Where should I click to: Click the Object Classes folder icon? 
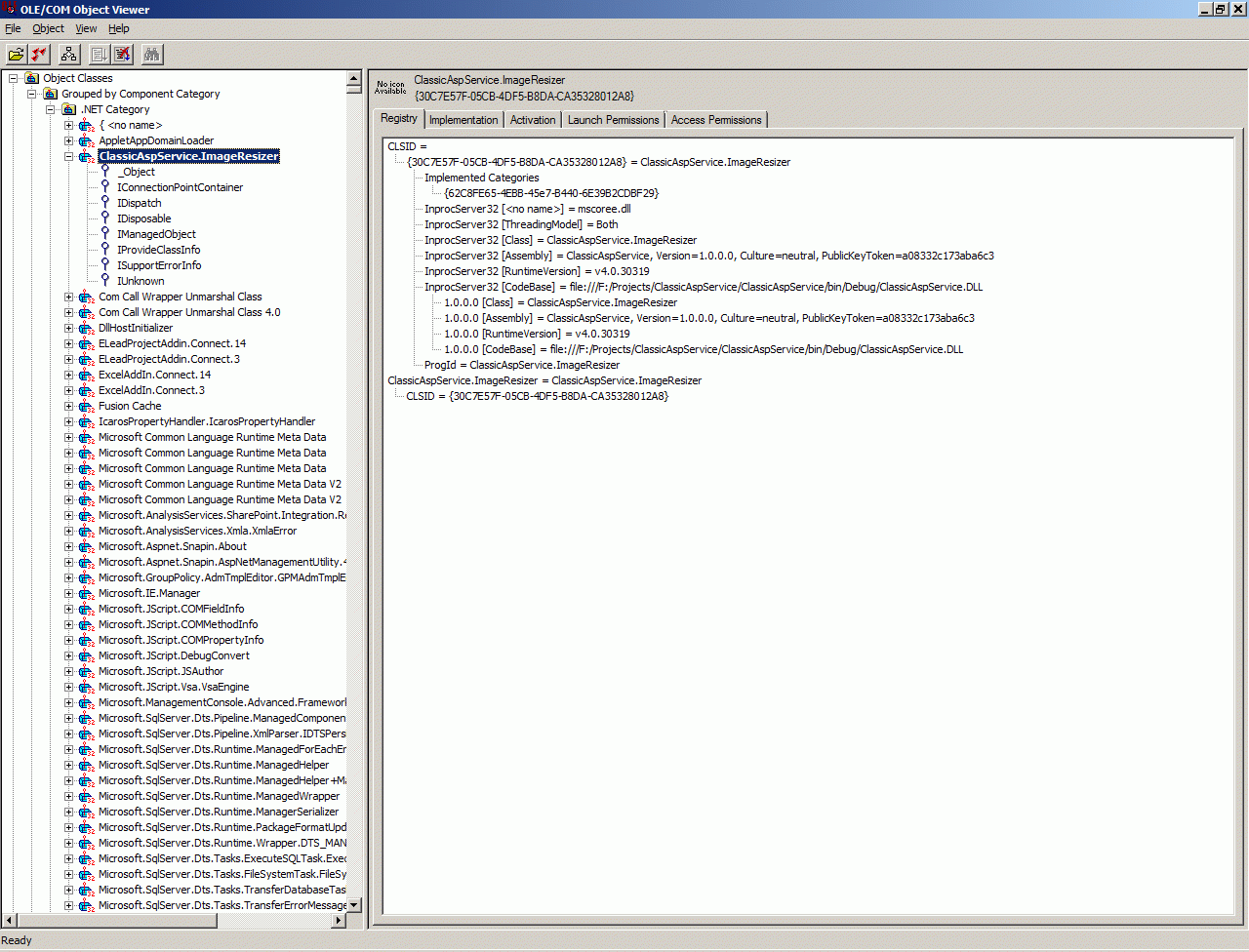[32, 78]
